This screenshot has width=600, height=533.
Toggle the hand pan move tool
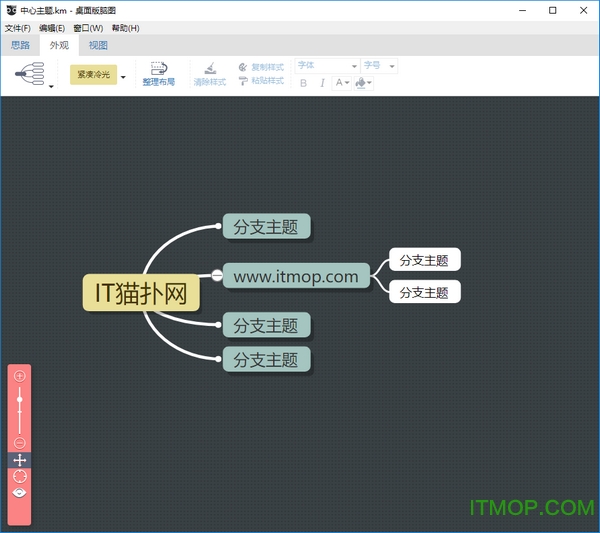20,460
